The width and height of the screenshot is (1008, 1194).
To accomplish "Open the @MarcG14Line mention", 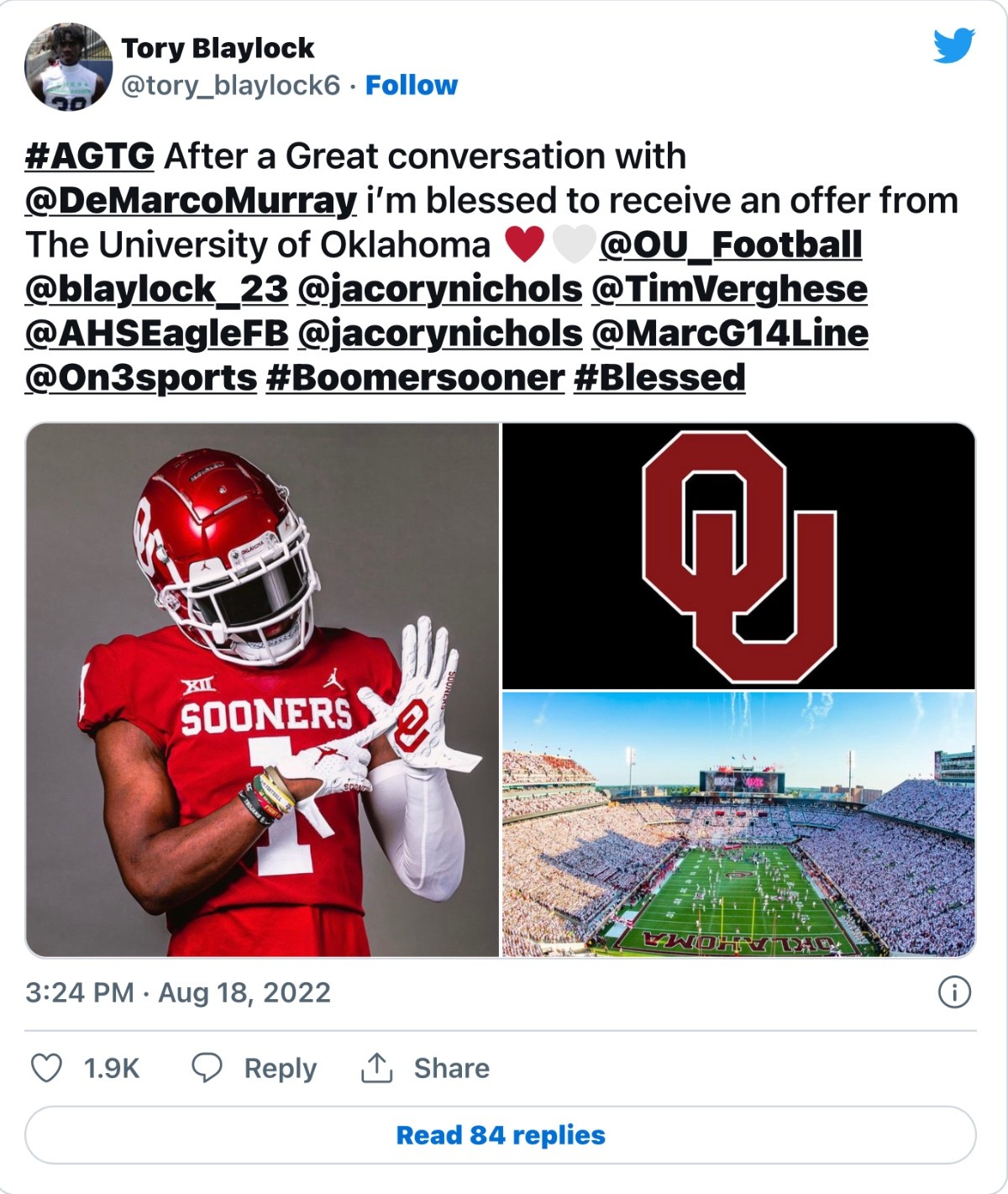I will pyautogui.click(x=729, y=334).
